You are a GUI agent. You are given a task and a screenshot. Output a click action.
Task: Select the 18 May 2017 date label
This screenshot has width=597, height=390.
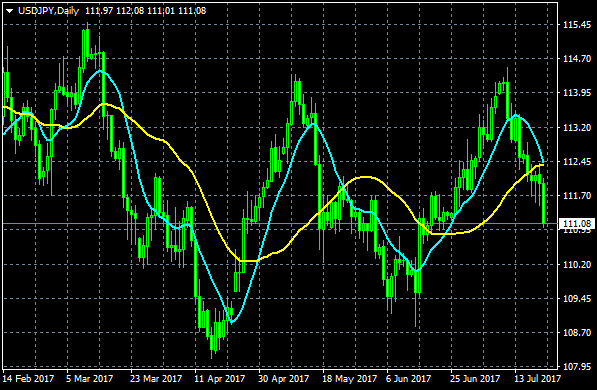point(349,379)
